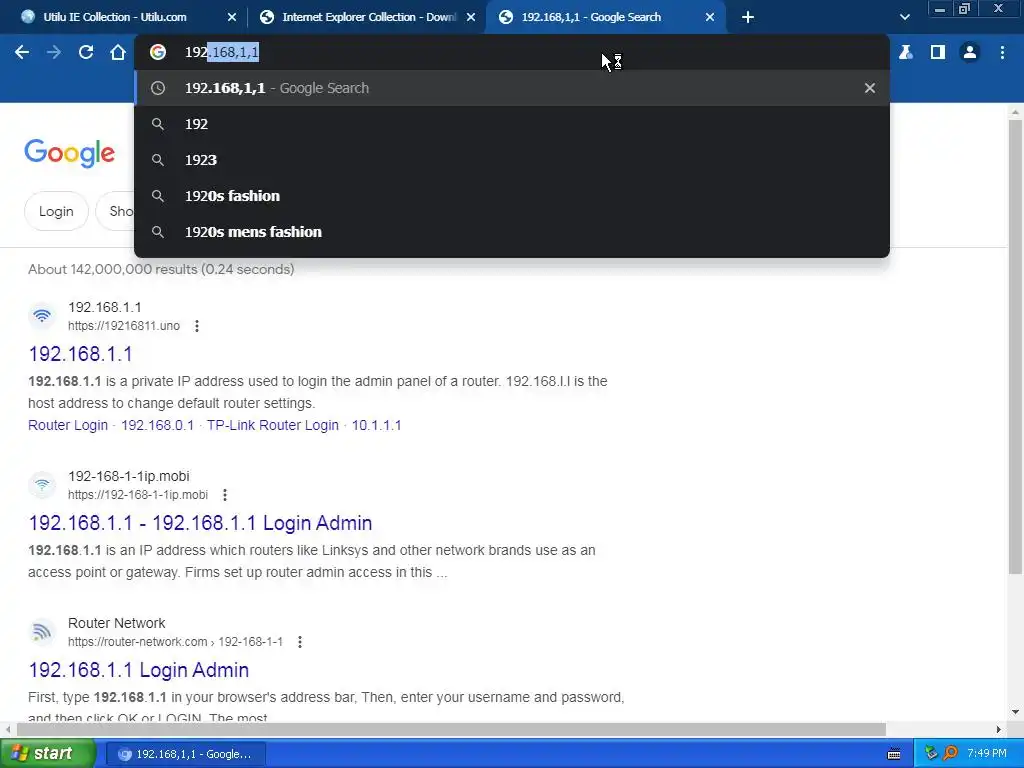Open options for 19216811.uno result
The image size is (1024, 768).
point(197,326)
